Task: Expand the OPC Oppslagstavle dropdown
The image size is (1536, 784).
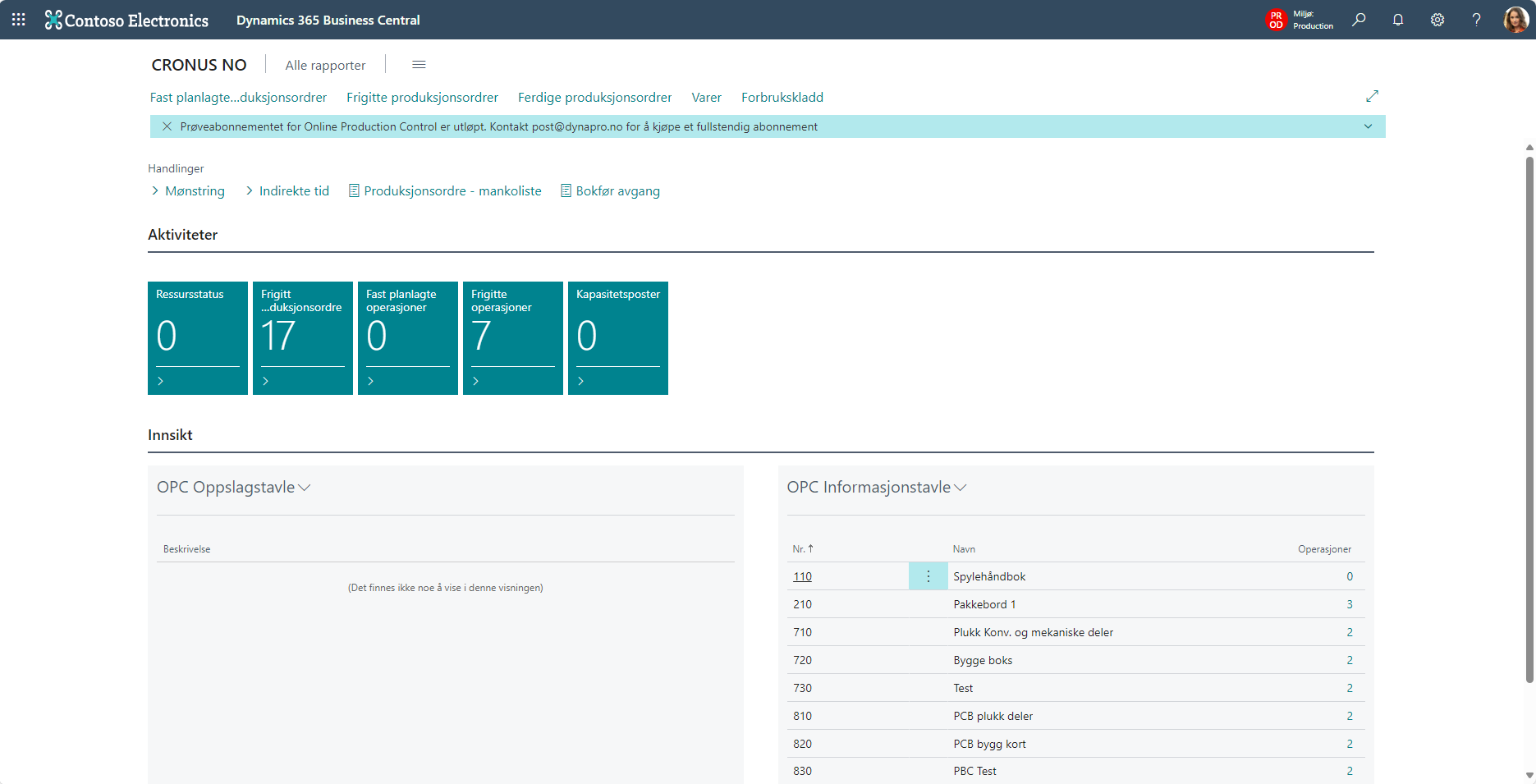Action: (x=305, y=488)
